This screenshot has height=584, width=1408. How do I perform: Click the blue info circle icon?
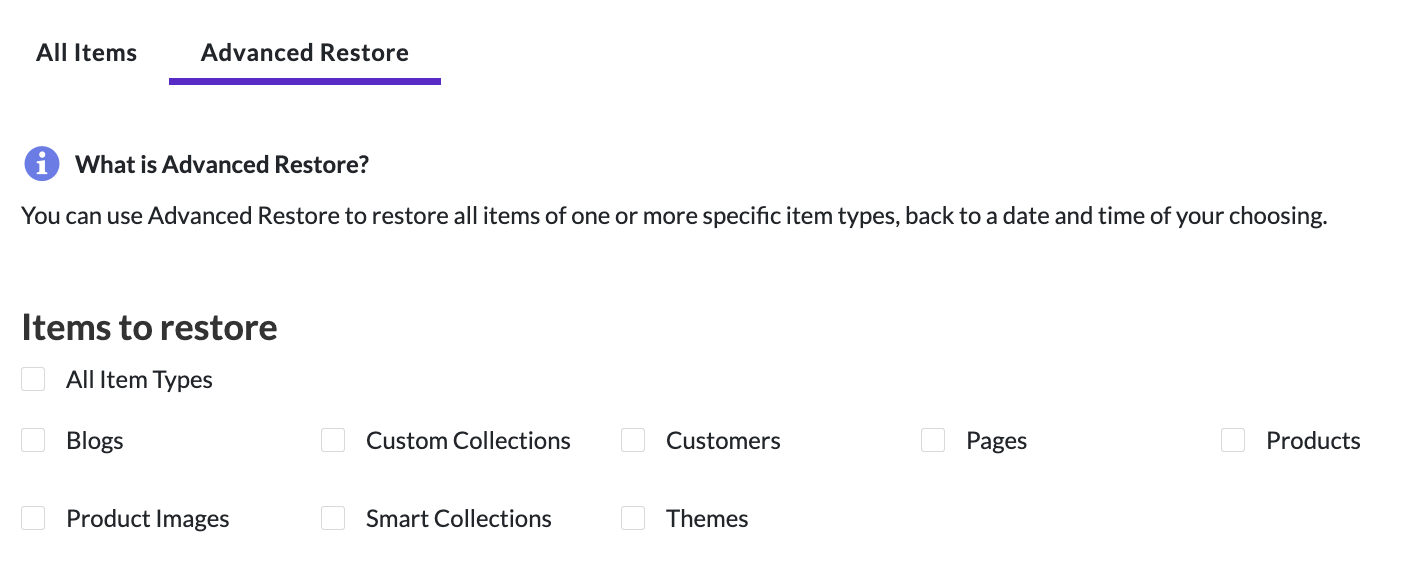[x=42, y=163]
